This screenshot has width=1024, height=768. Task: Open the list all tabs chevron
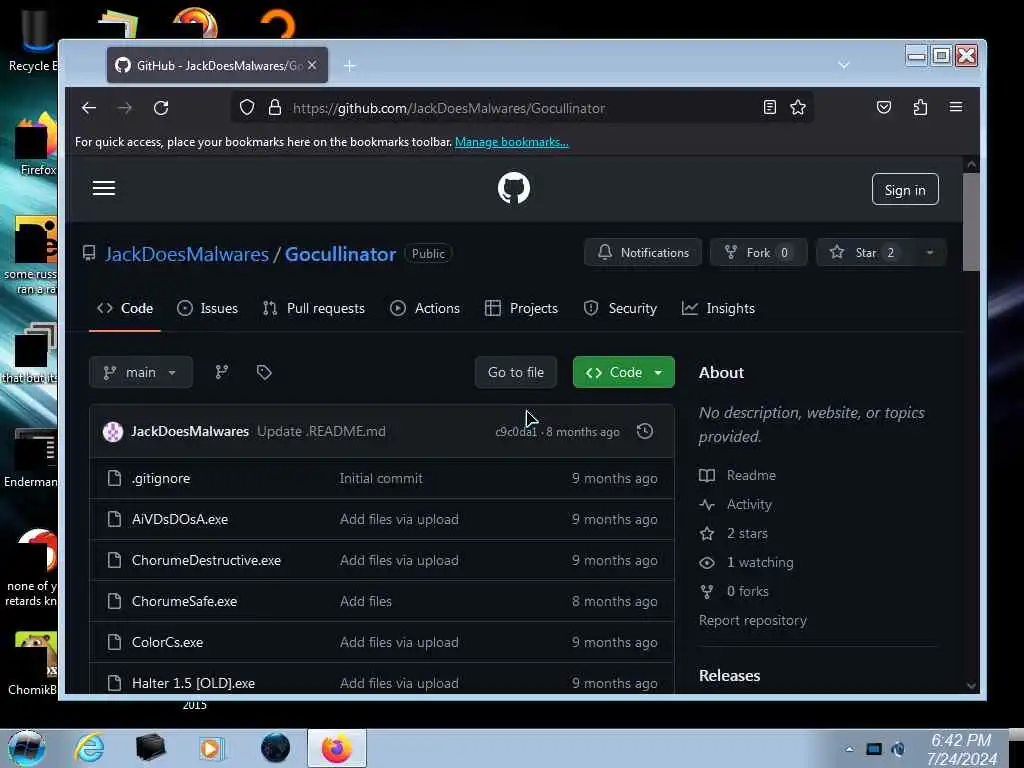pos(844,65)
